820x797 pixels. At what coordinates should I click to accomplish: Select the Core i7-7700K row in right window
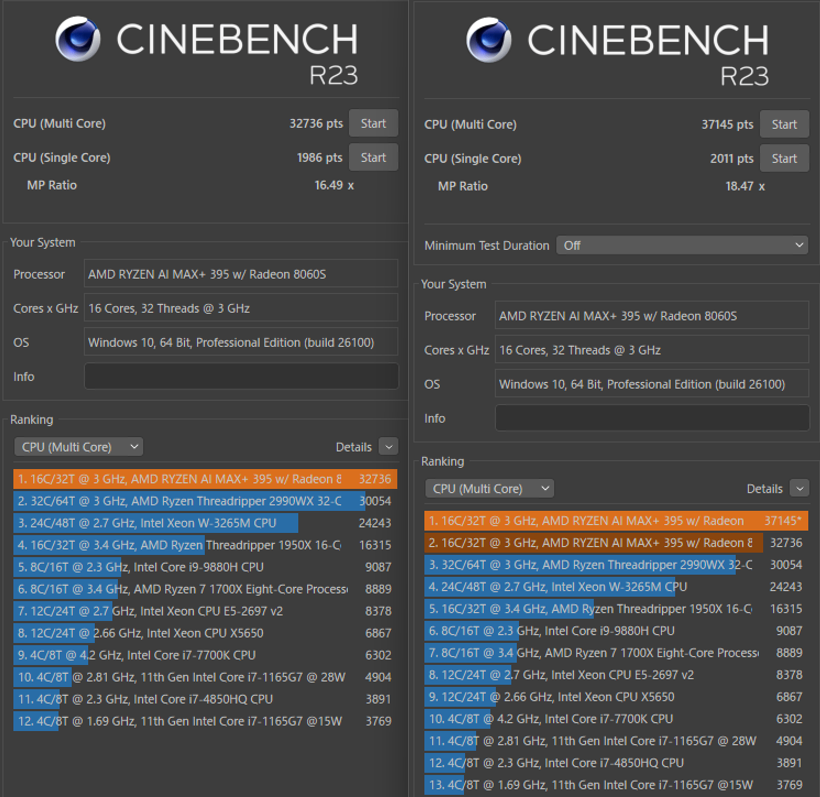coord(616,719)
